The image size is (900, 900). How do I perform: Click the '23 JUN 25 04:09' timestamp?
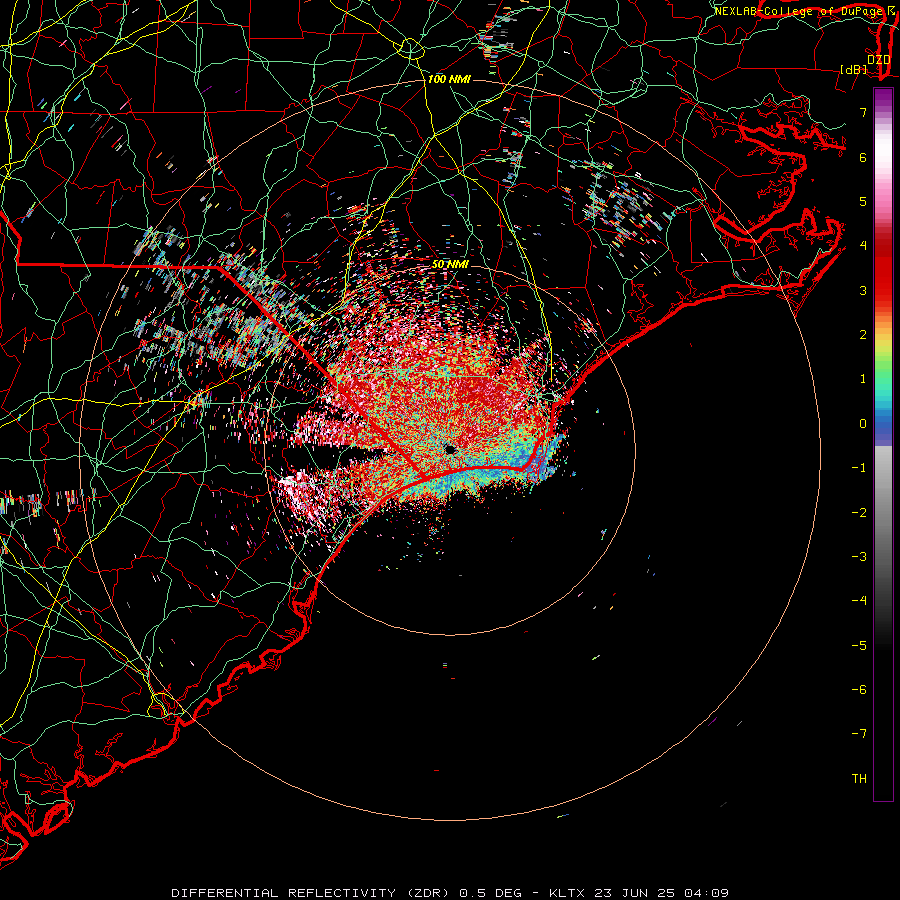coord(661,893)
